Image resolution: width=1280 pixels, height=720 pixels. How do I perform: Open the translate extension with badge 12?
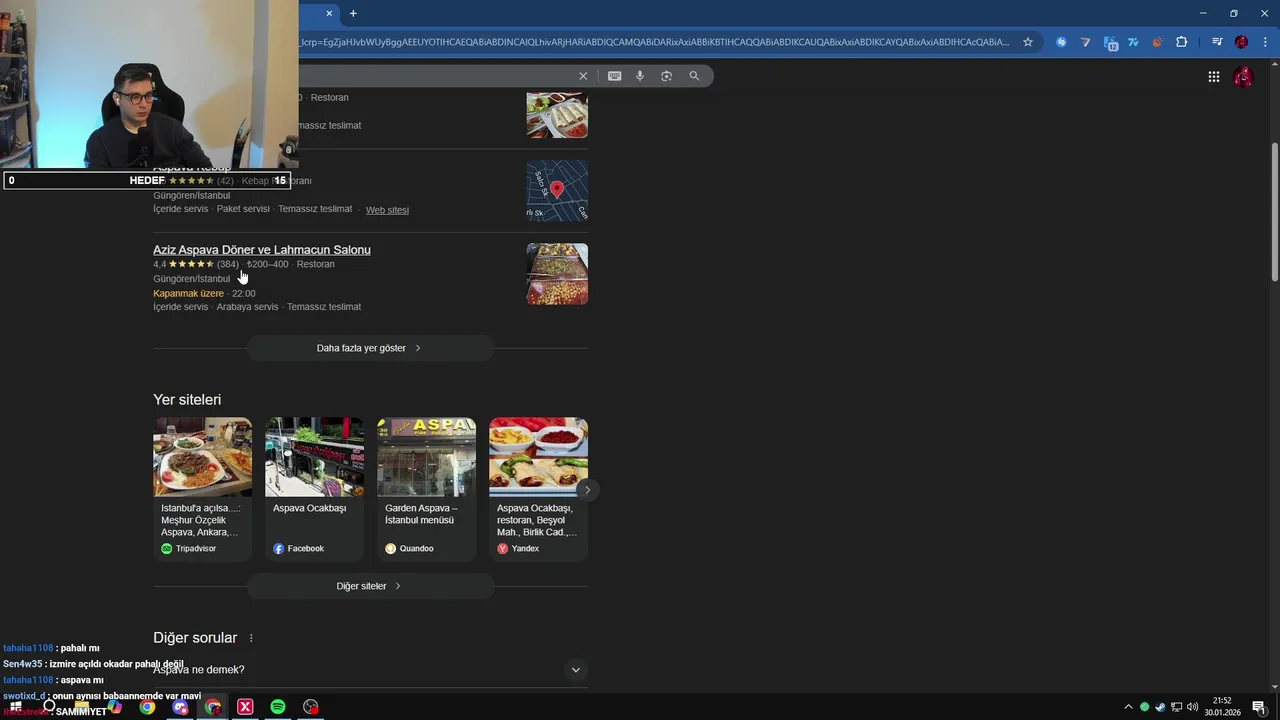click(1110, 42)
